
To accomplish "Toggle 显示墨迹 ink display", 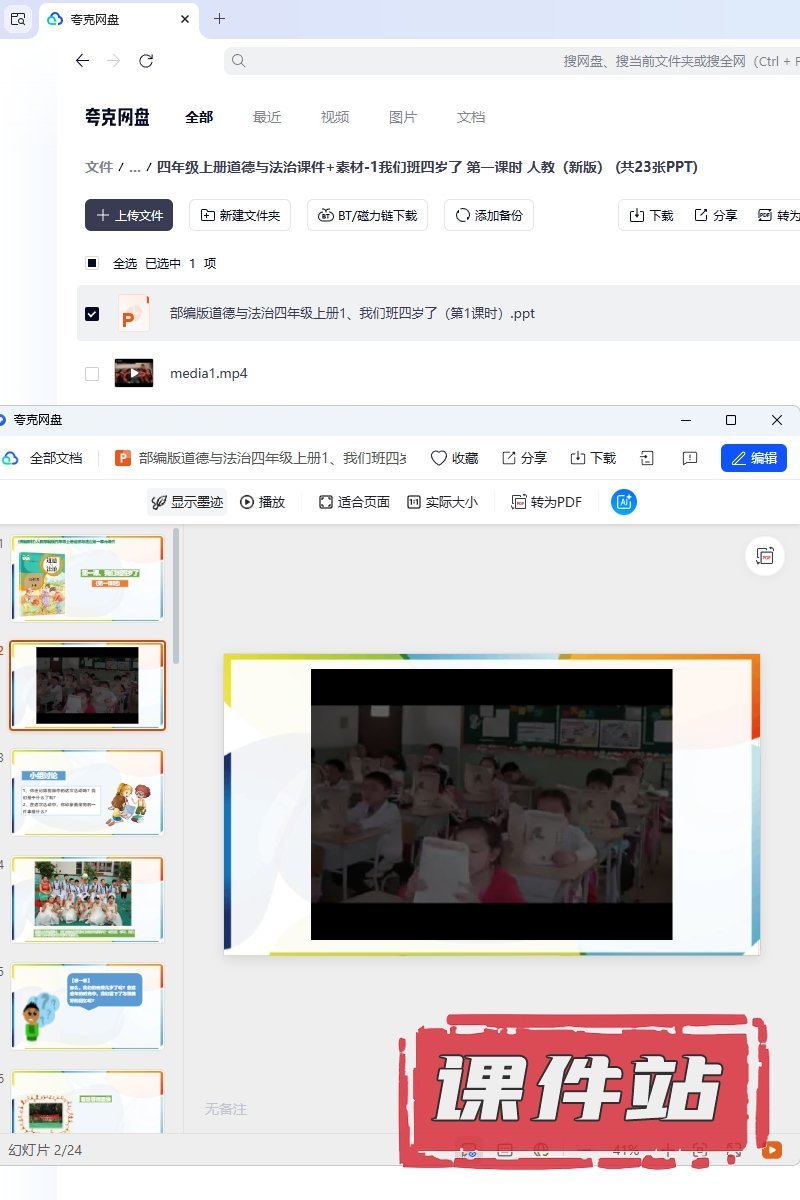I will [x=187, y=502].
